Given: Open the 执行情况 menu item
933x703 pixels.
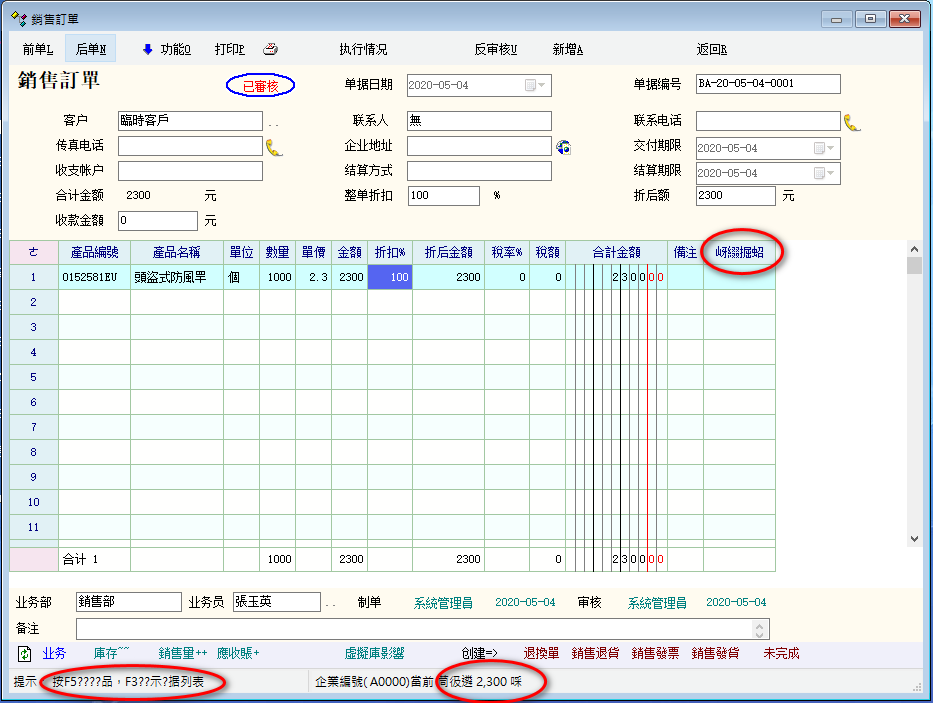Looking at the screenshot, I should coord(363,49).
